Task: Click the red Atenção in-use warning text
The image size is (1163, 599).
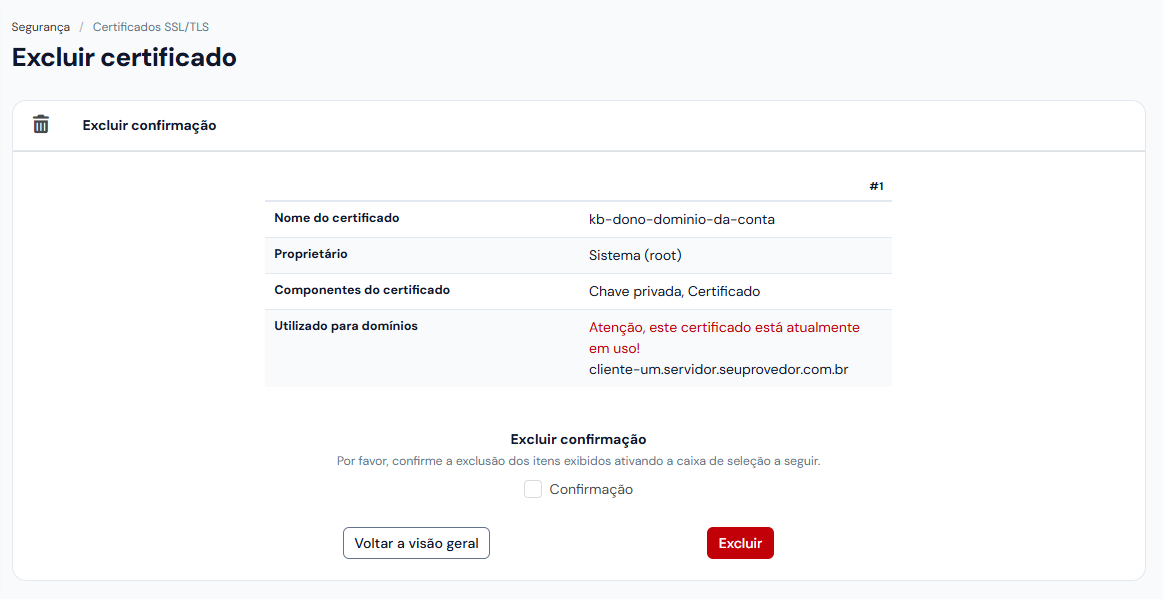Action: coord(724,337)
